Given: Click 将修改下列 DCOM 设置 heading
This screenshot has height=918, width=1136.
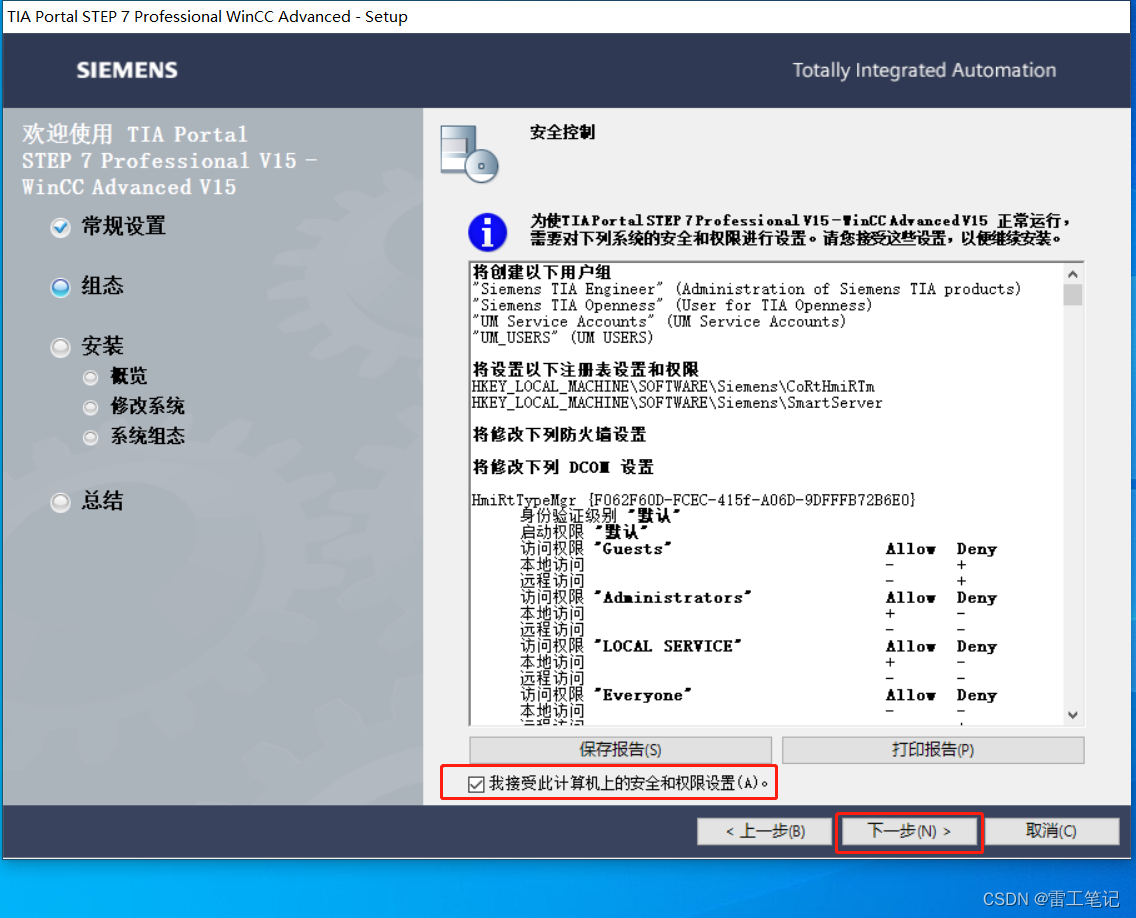Looking at the screenshot, I should [x=563, y=467].
